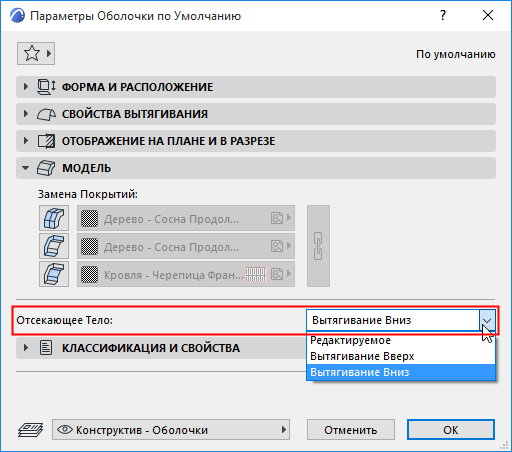This screenshot has height=452, width=512.
Task: Toggle the third surface override icon
Action: 54,274
